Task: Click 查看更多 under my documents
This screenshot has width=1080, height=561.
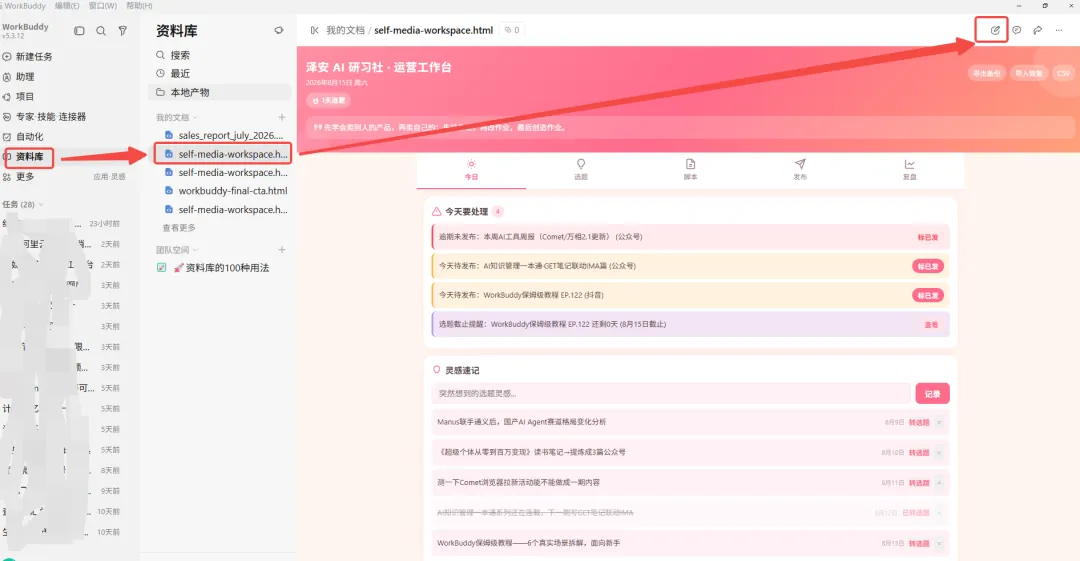Action: coord(179,227)
